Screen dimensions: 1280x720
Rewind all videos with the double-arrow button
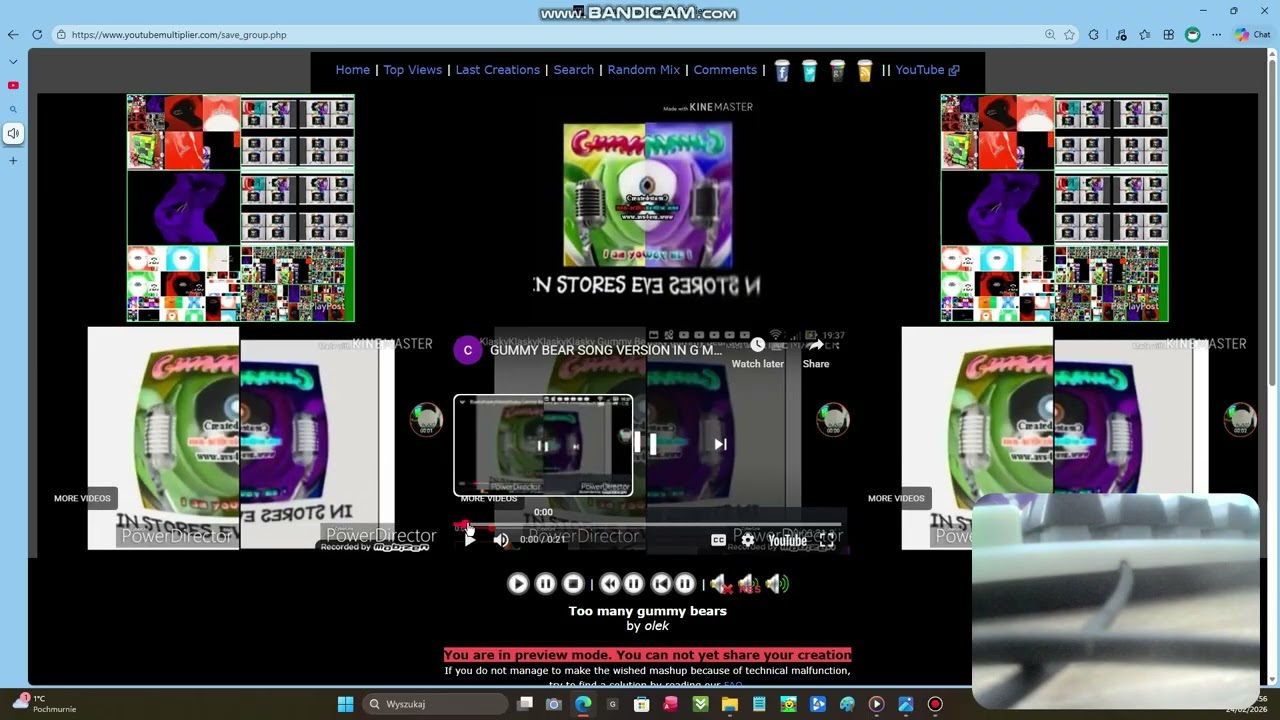[x=610, y=584]
